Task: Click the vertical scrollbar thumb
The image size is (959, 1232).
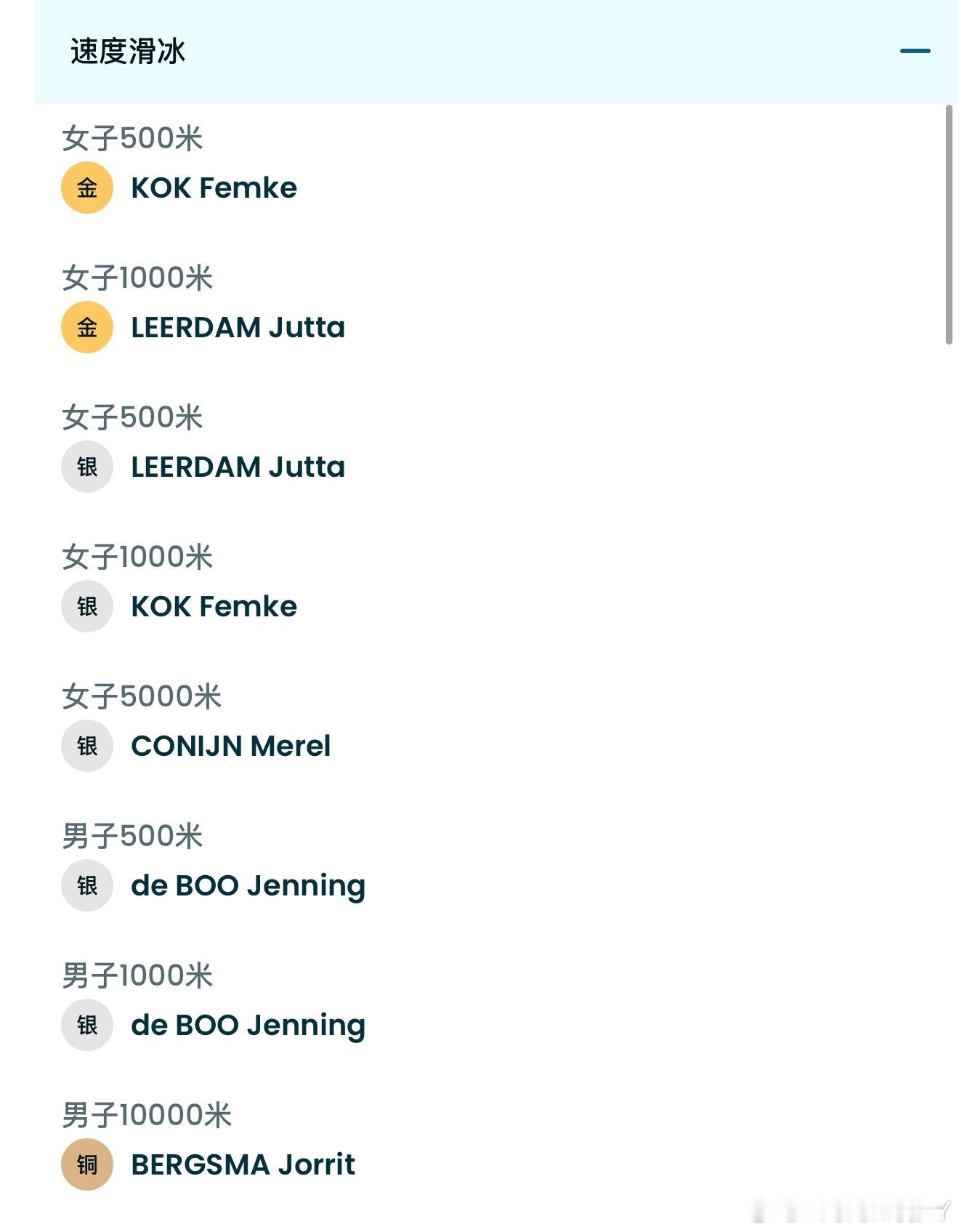Action: tap(948, 224)
